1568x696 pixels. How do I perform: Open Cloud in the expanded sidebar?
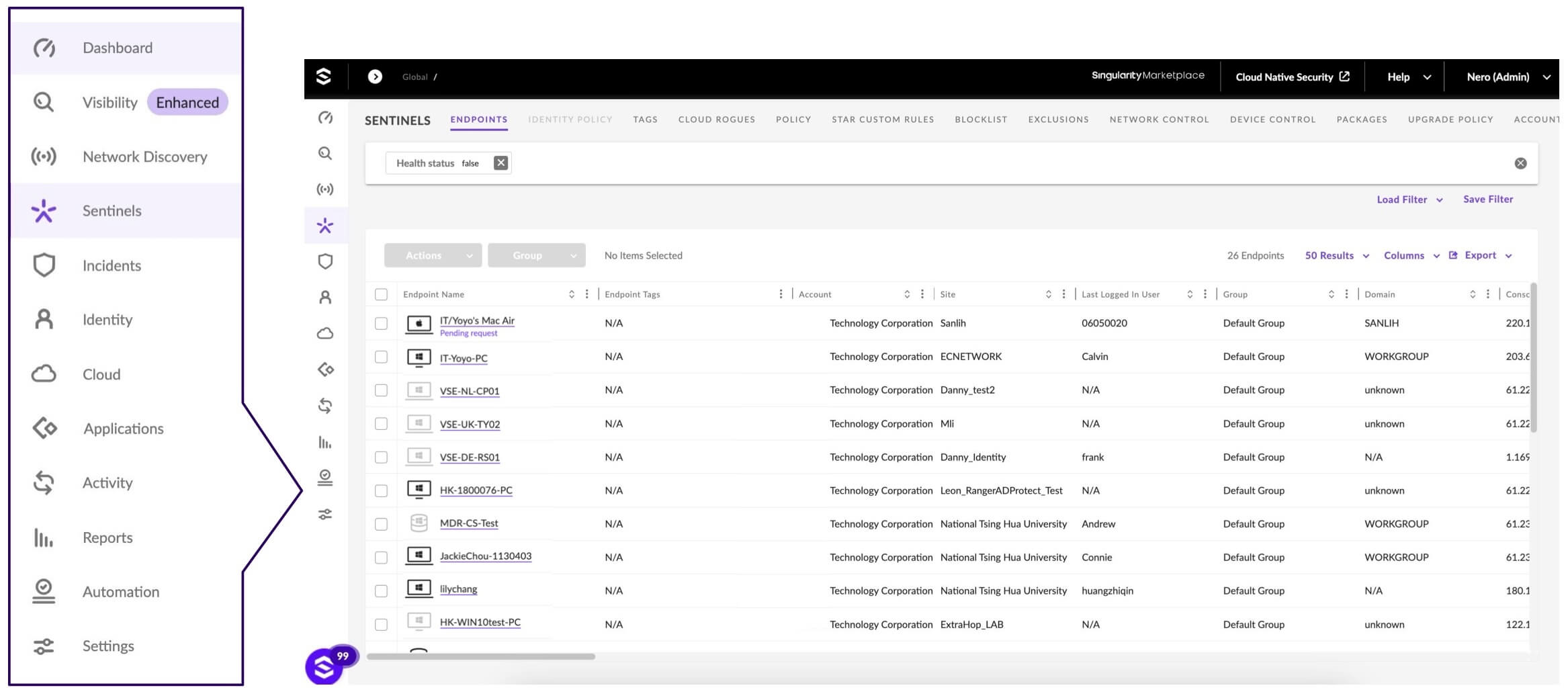click(x=126, y=374)
